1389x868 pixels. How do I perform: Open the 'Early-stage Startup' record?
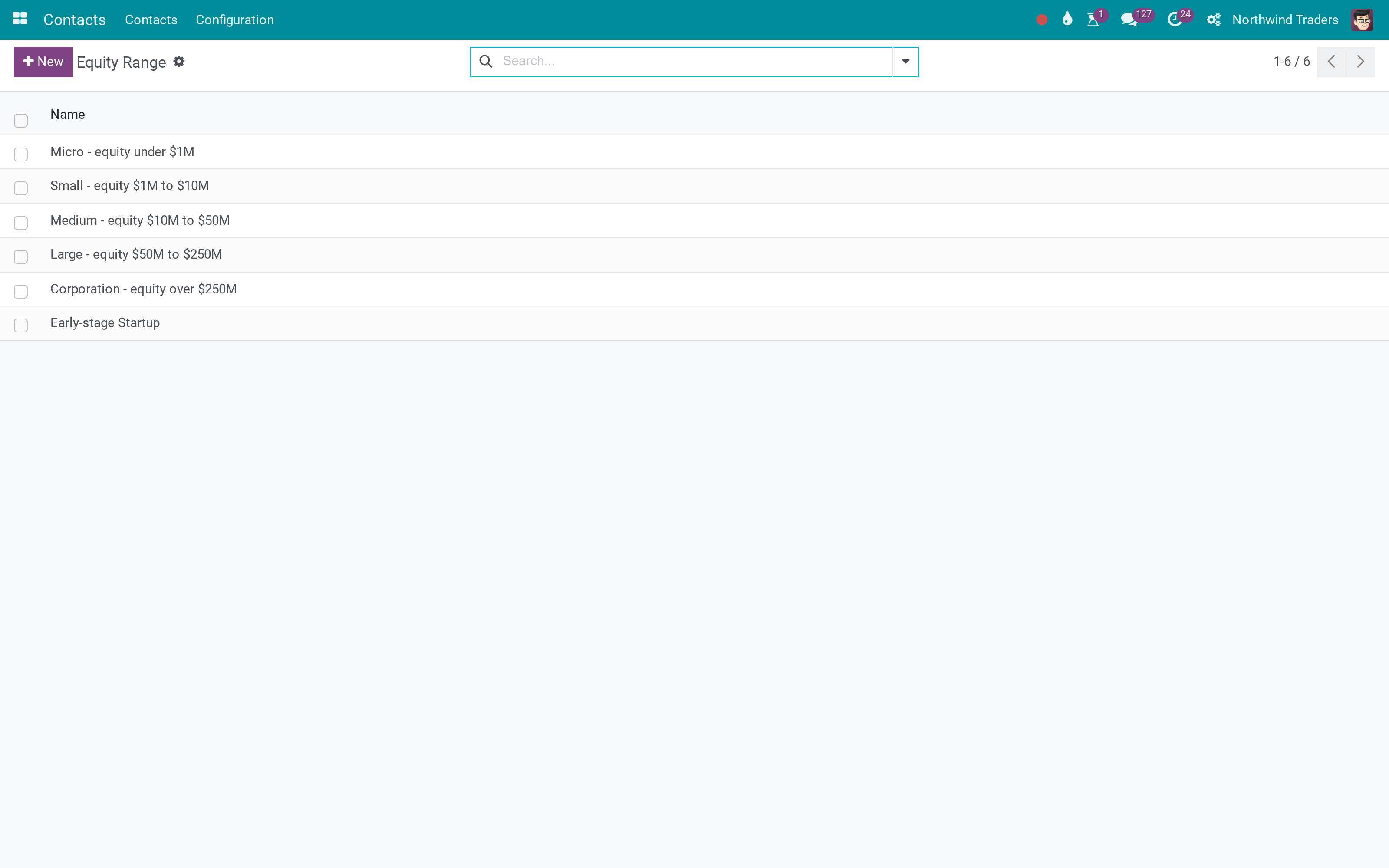pyautogui.click(x=105, y=322)
